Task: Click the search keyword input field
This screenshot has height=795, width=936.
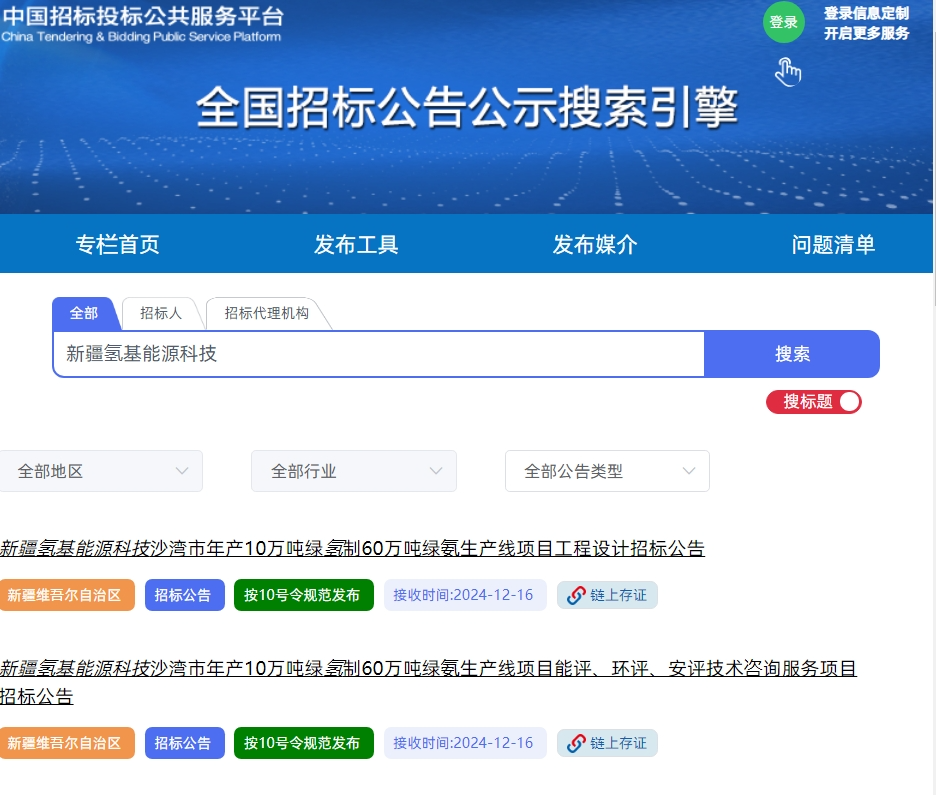Action: coord(379,354)
